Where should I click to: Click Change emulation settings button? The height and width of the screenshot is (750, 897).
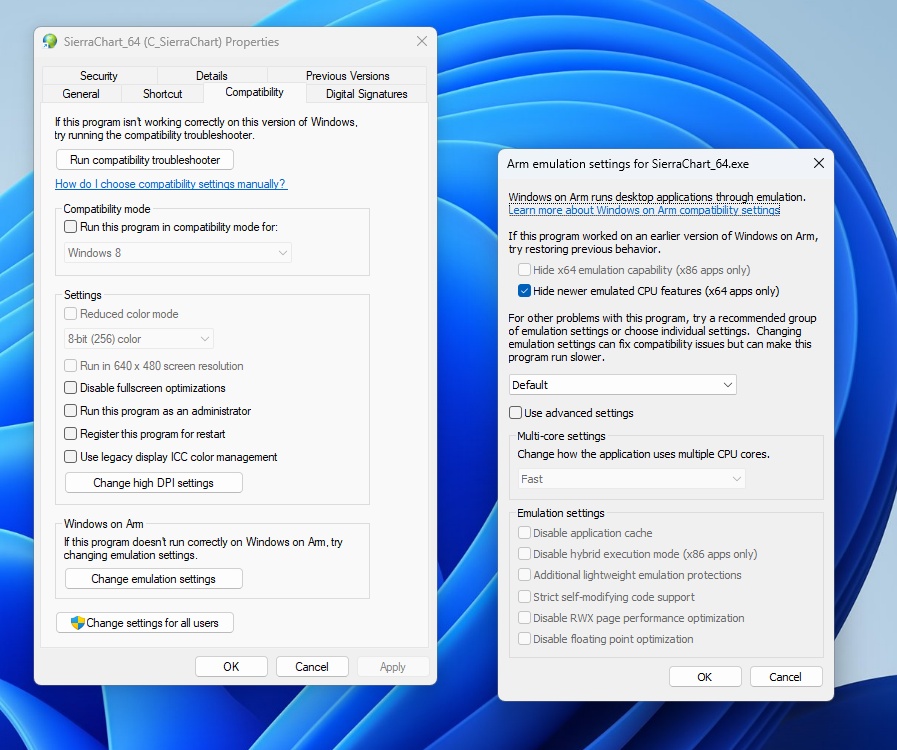point(154,578)
